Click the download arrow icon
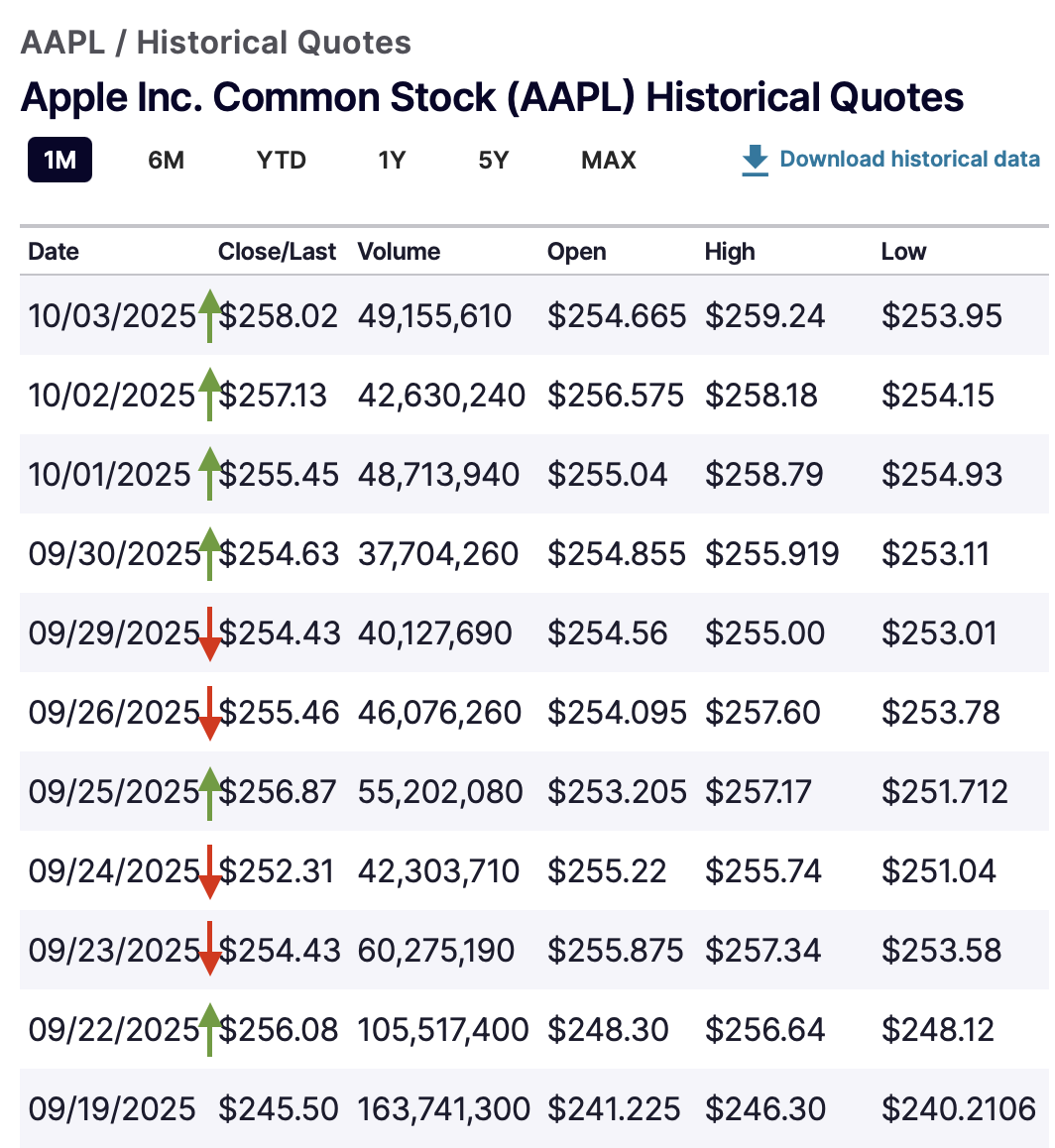The width and height of the screenshot is (1055, 1148). (755, 160)
